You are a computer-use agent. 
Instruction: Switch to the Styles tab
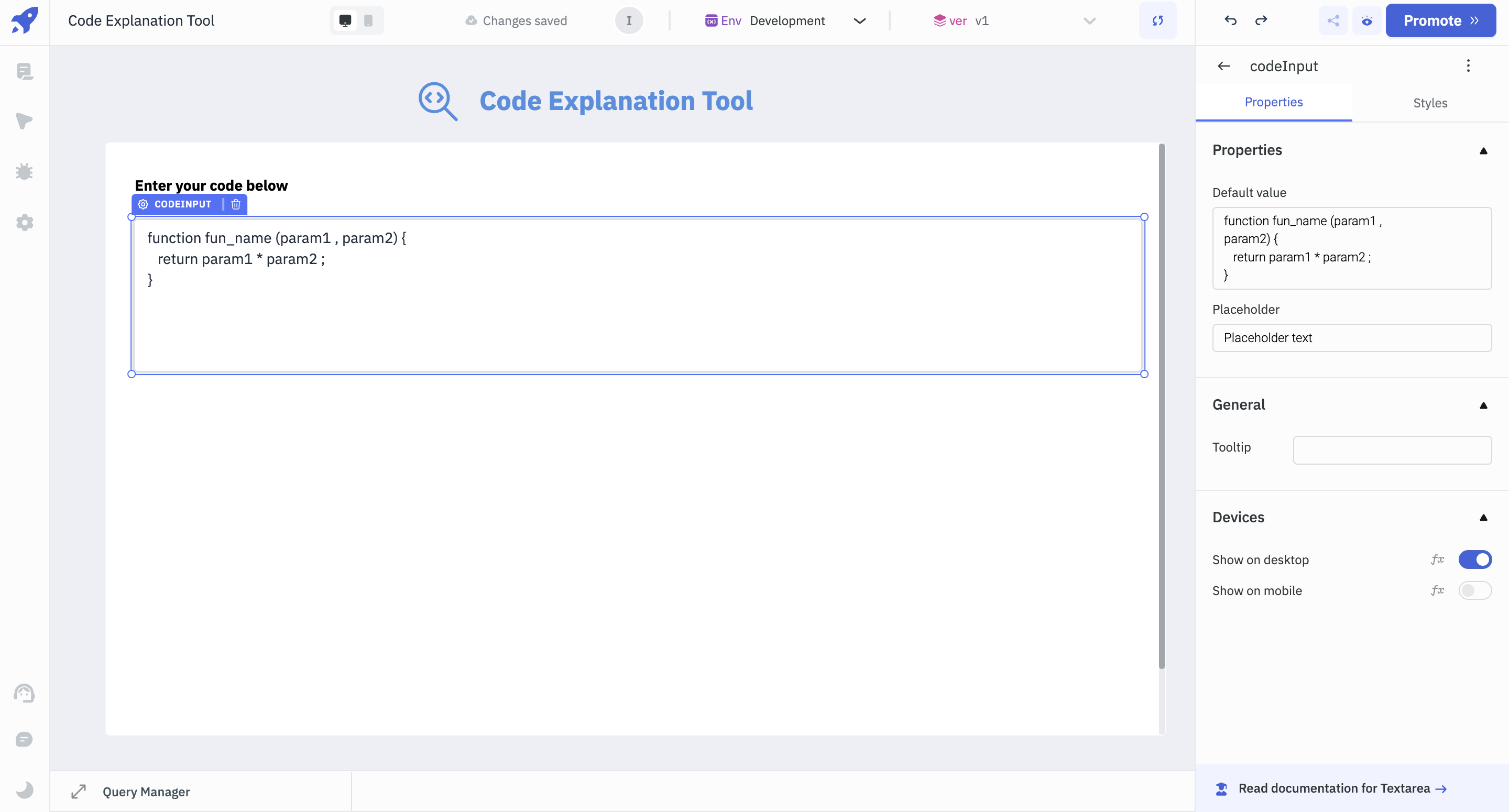1430,103
